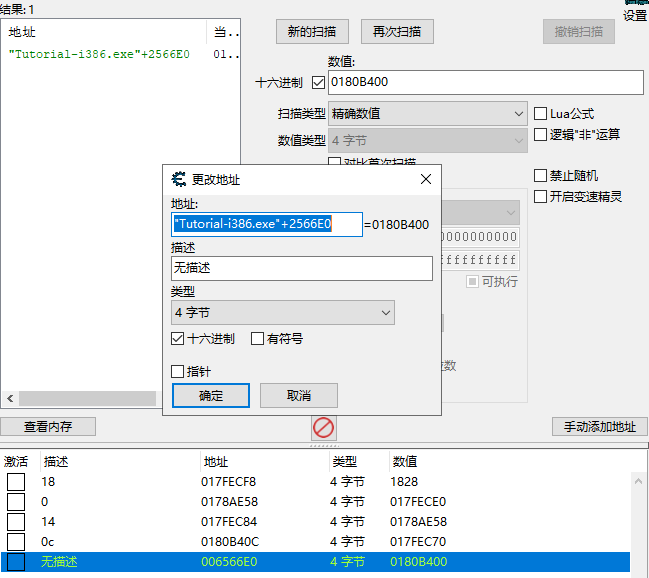The image size is (649, 578).
Task: Click 手动添加地址 button
Action: point(599,426)
